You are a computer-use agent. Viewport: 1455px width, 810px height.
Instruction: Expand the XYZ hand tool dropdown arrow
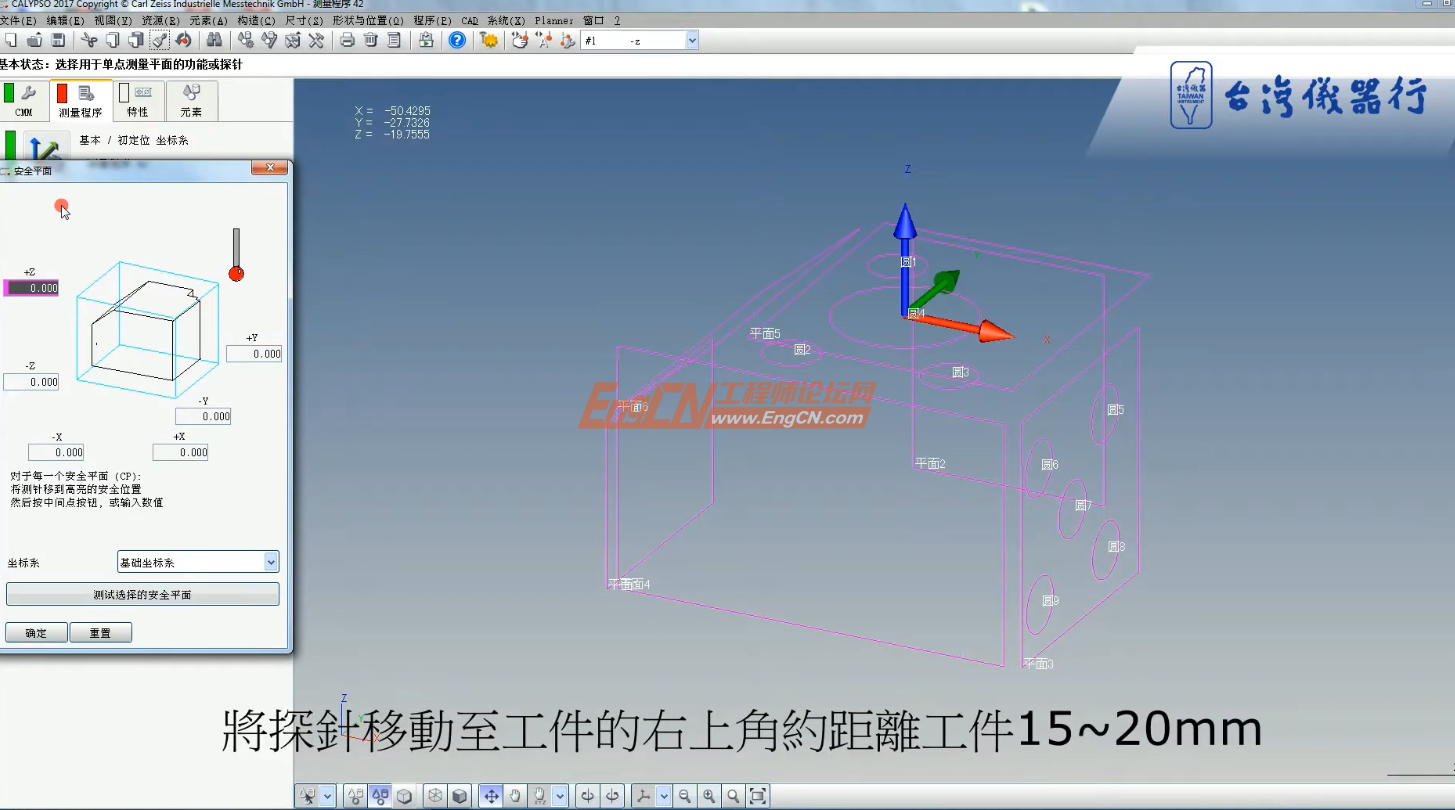point(558,795)
